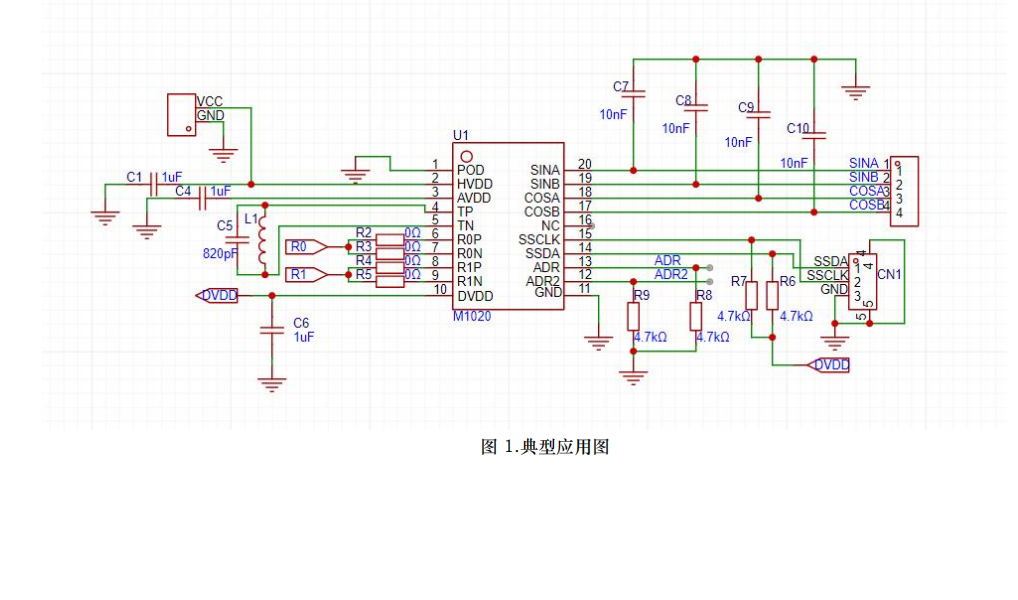
Task: Select the CN1 connector component
Action: (859, 282)
